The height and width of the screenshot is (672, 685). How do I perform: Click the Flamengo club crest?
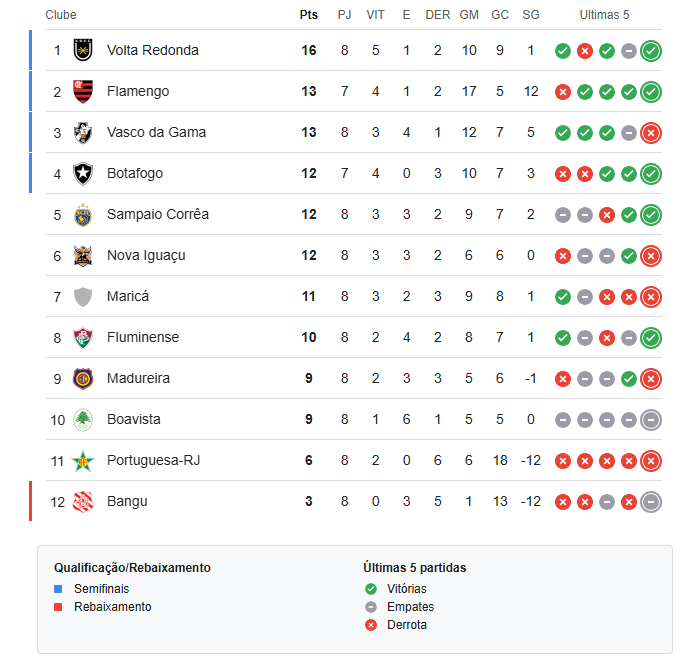click(83, 91)
